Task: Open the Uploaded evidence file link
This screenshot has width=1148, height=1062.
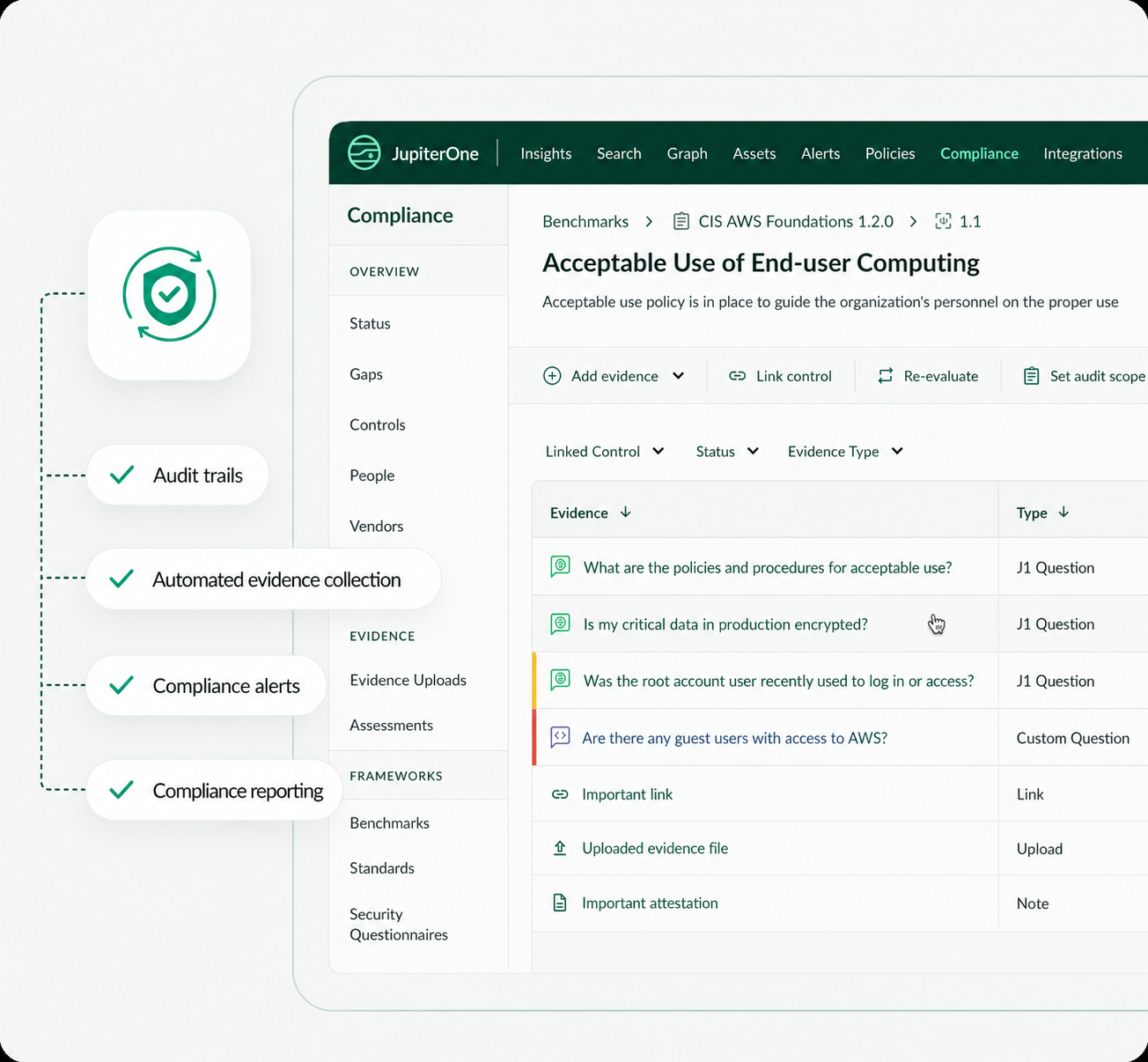Action: (x=655, y=848)
